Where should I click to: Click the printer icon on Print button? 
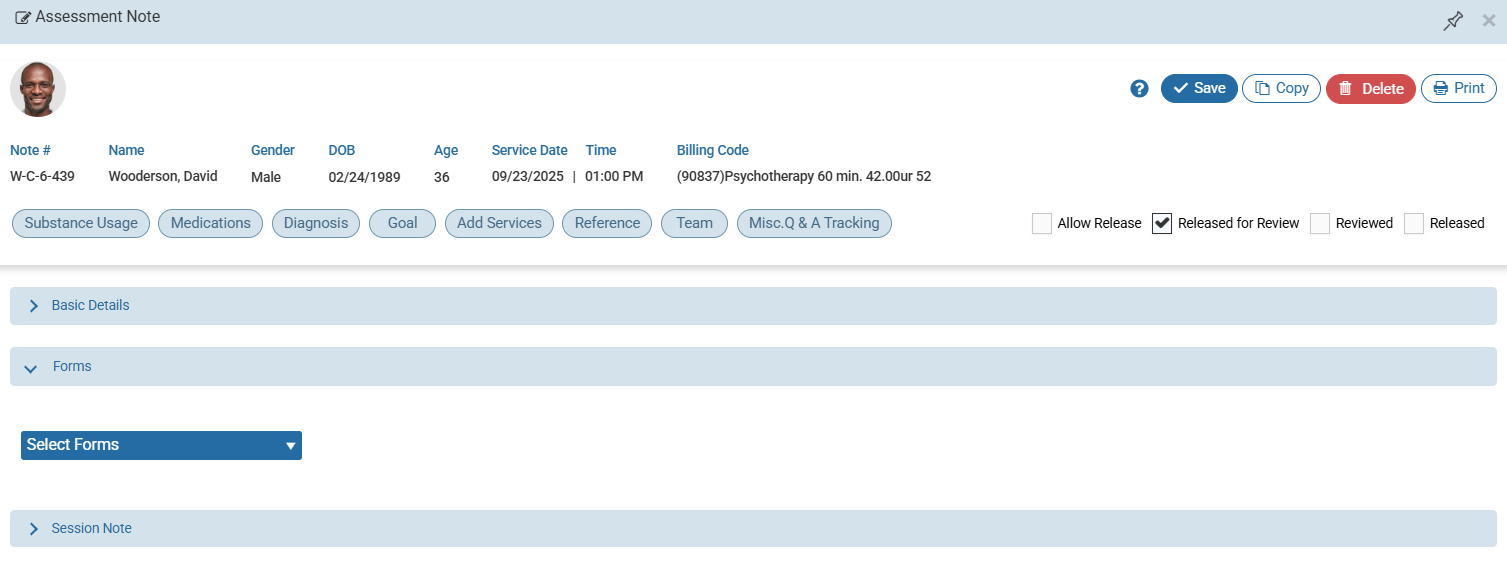[1441, 88]
